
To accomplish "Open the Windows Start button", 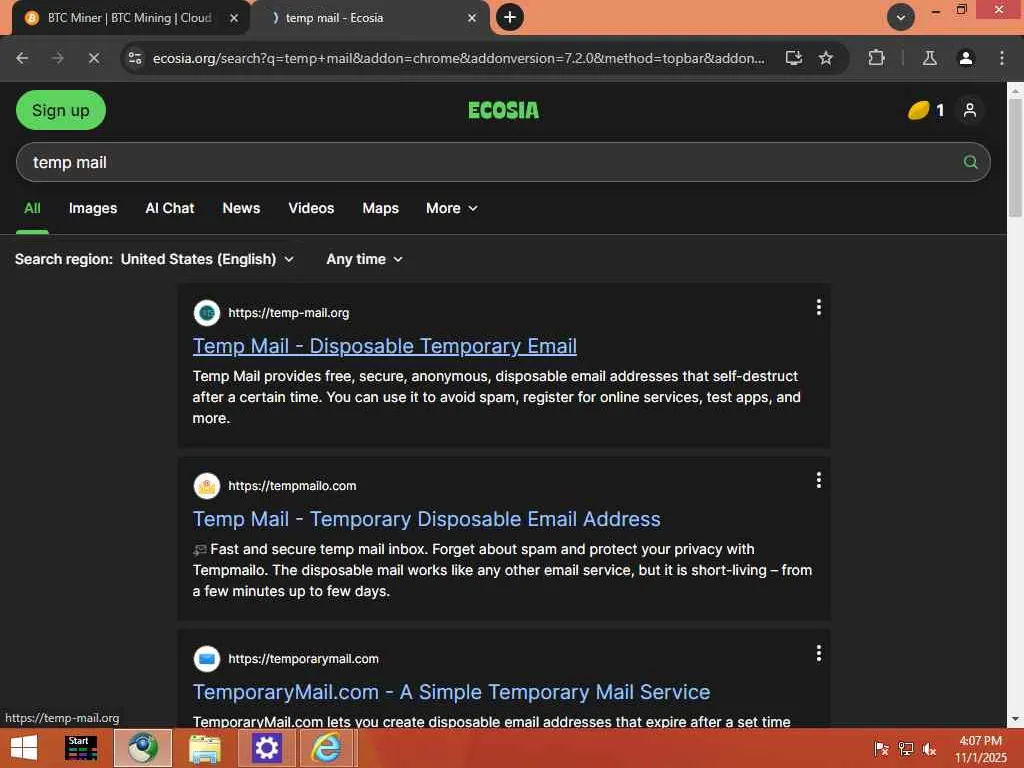I will [x=24, y=748].
